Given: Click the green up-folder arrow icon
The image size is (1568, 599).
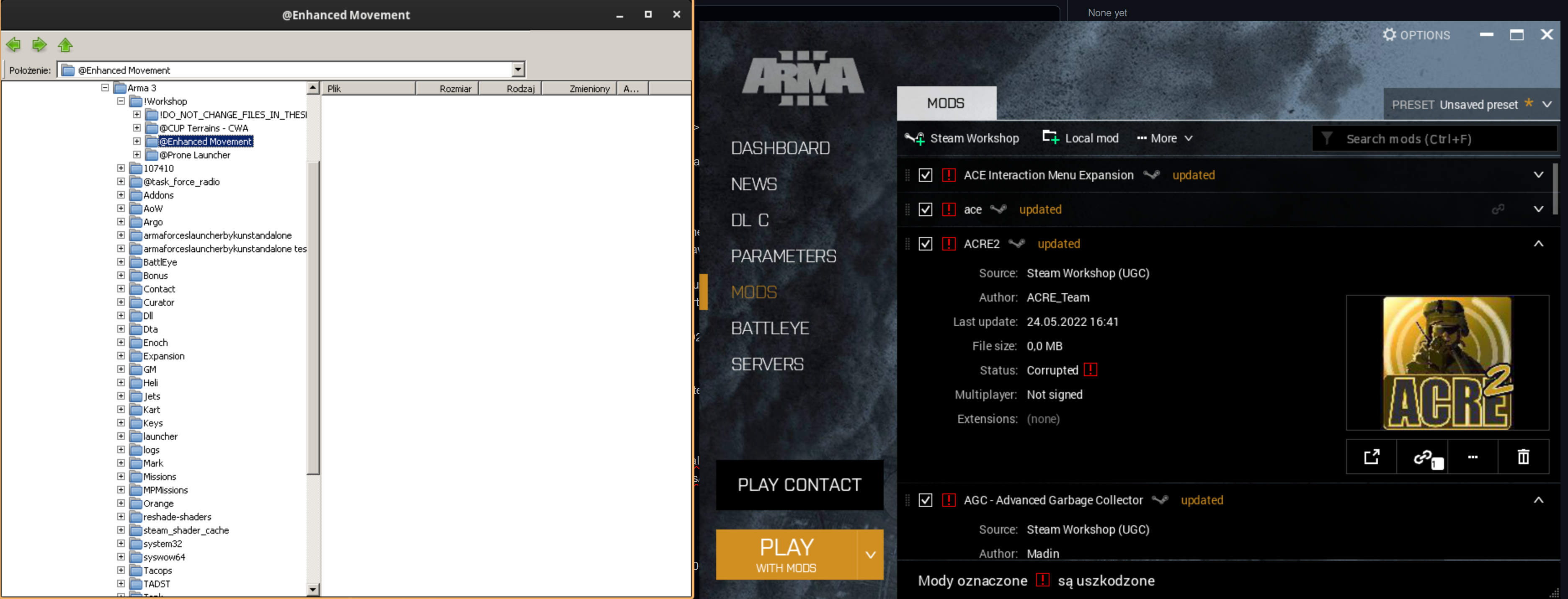Looking at the screenshot, I should (65, 44).
